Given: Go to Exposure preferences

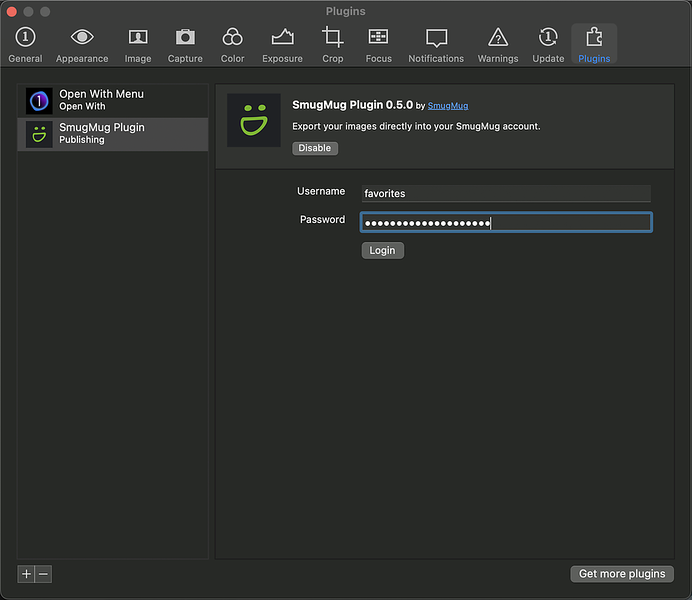Looking at the screenshot, I should click(x=282, y=45).
